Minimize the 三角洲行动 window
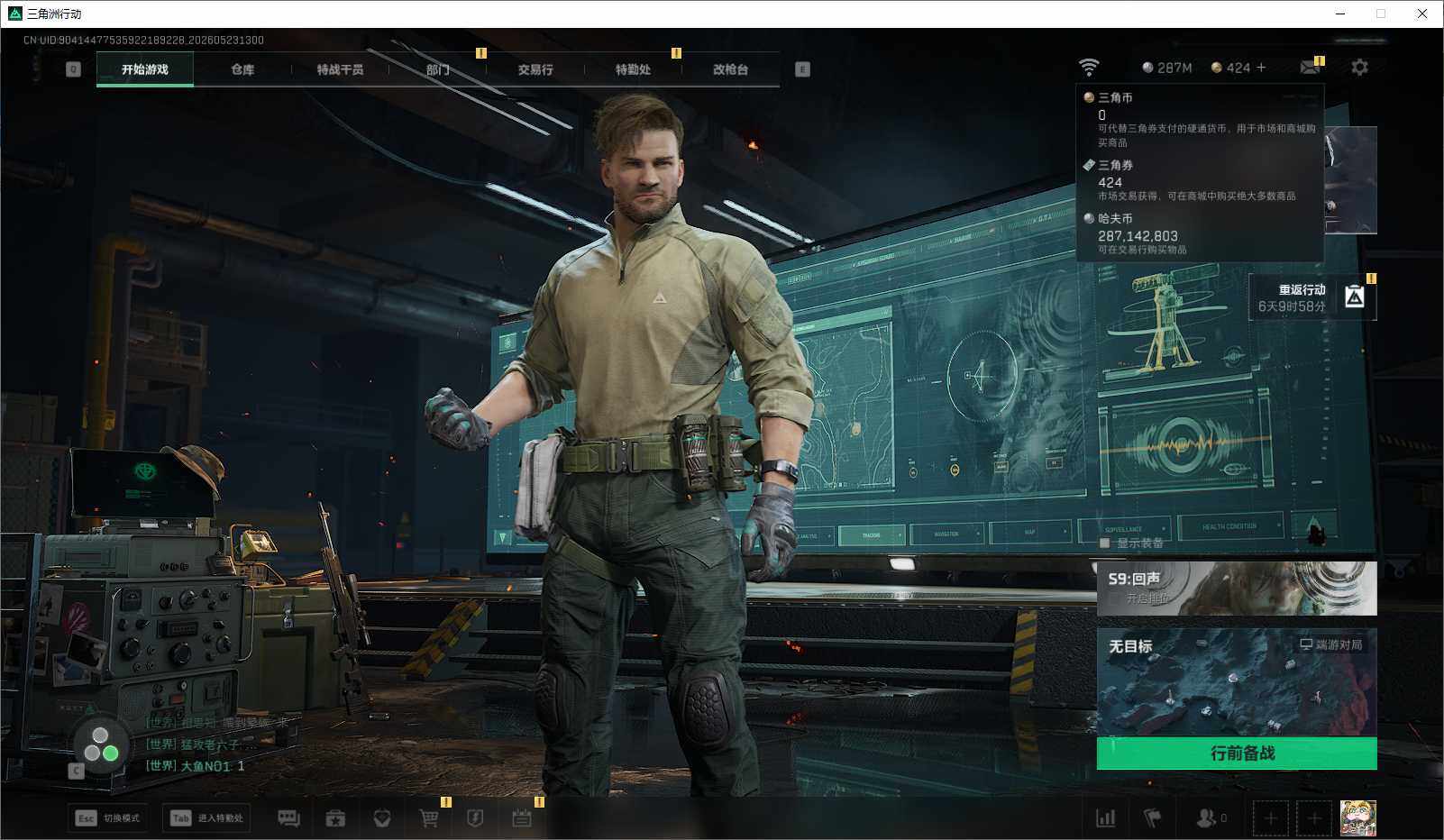Screen dimensions: 1444x840 click(1340, 14)
